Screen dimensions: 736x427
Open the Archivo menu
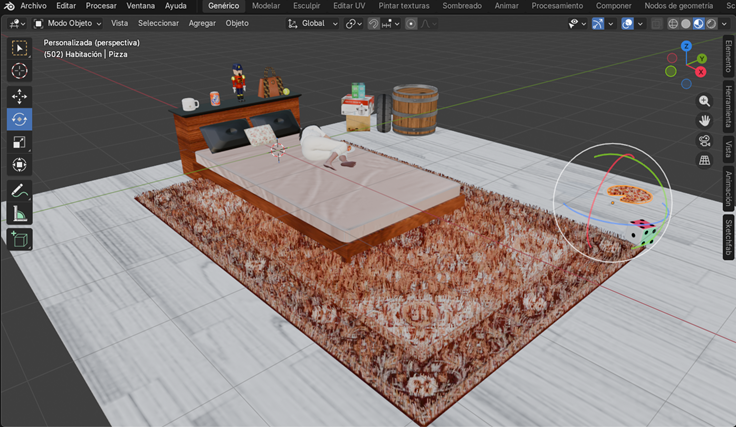[33, 6]
